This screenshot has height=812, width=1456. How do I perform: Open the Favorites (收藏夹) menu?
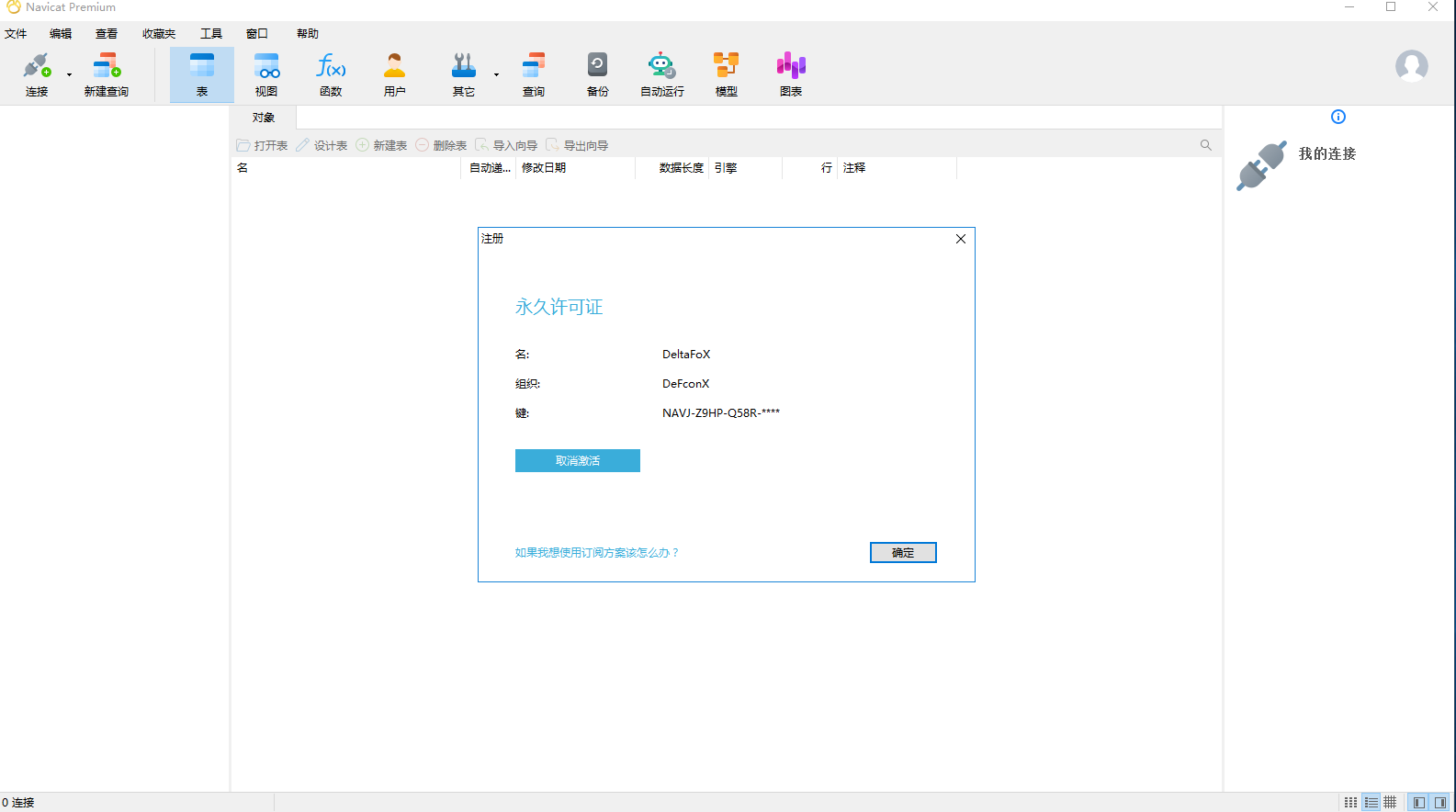(159, 34)
